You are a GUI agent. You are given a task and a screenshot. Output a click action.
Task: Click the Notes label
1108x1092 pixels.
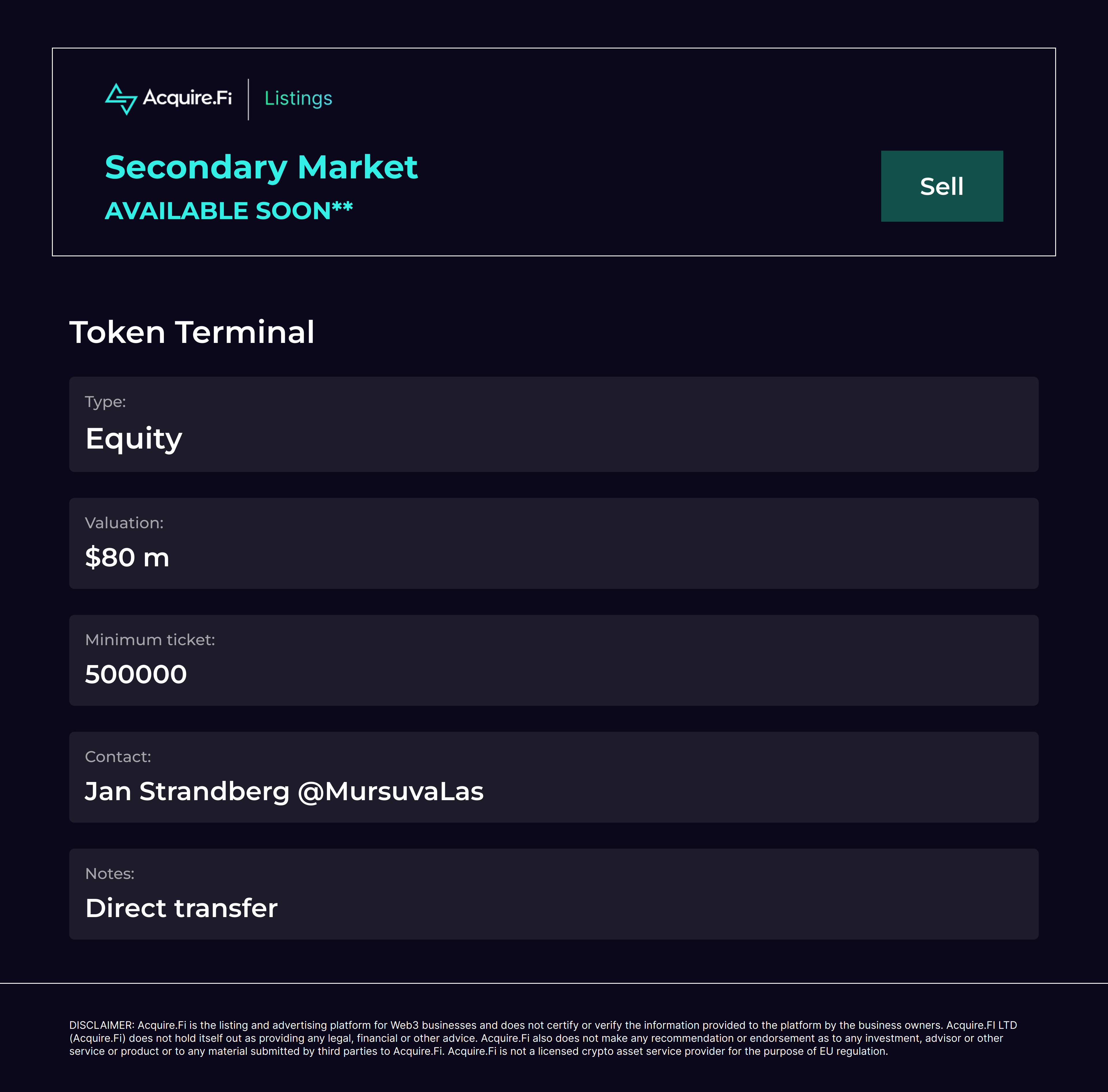(109, 874)
